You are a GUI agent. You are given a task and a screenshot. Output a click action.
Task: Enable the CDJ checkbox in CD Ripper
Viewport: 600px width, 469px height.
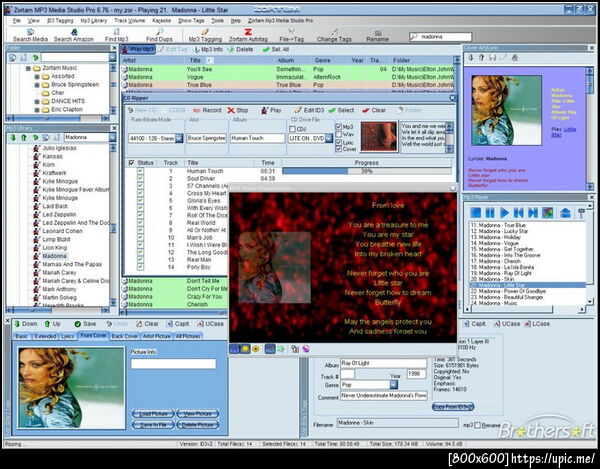click(x=292, y=129)
